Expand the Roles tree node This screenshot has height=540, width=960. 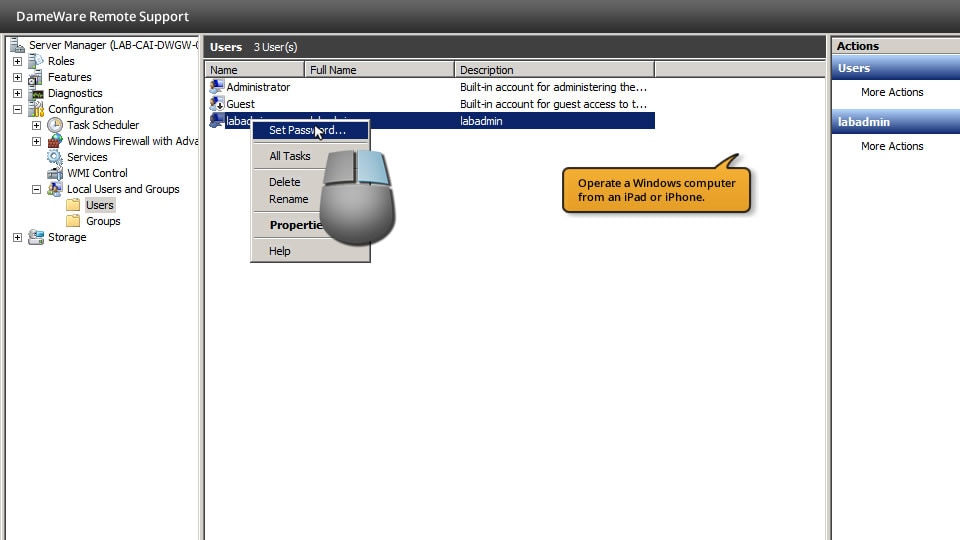(17, 61)
